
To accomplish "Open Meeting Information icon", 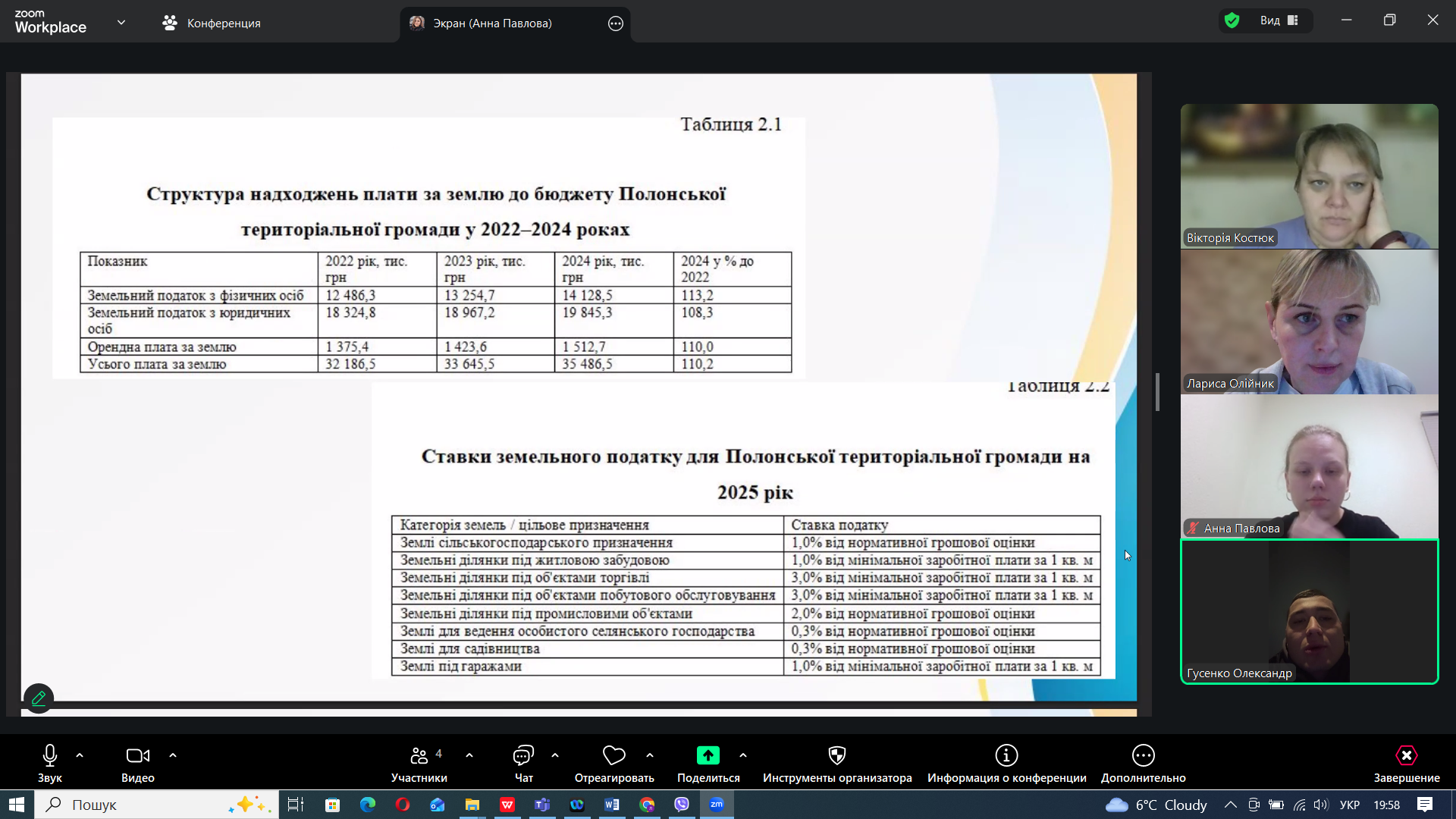I will (x=1006, y=755).
